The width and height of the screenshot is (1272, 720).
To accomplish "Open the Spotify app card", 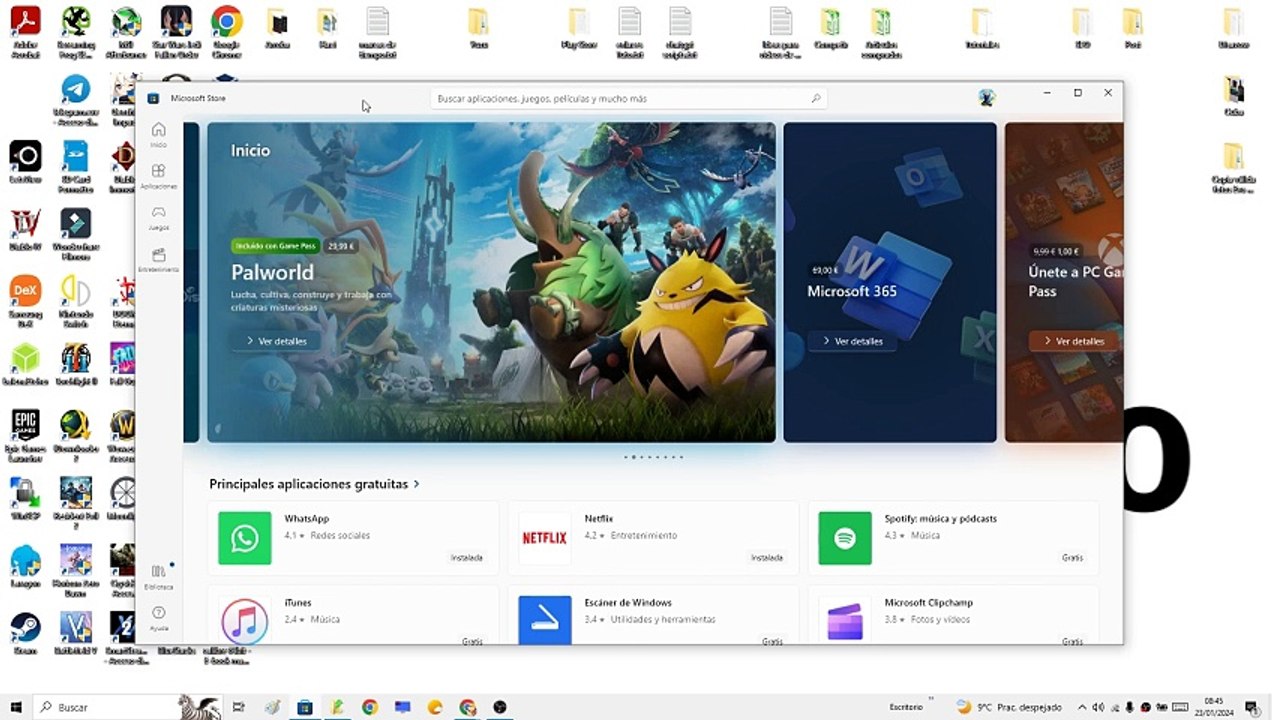I will 953,538.
